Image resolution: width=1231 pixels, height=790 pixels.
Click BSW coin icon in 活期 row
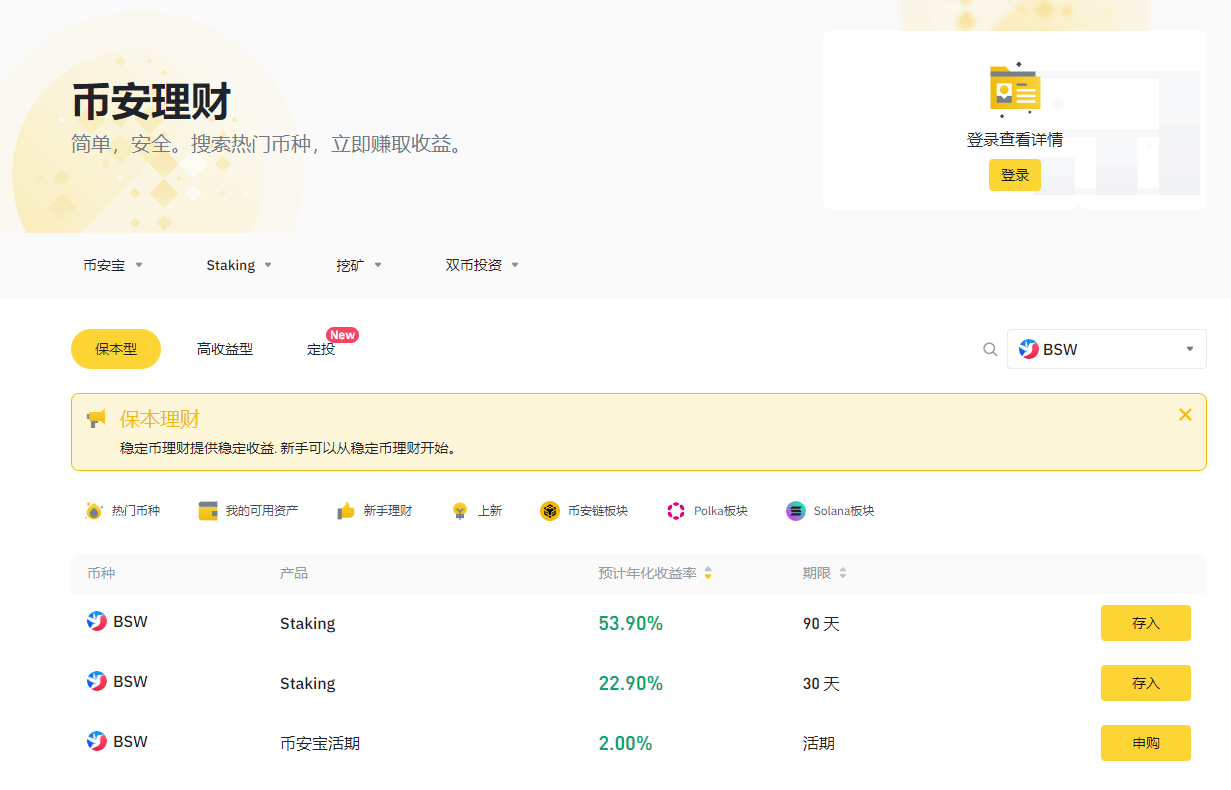coord(97,742)
